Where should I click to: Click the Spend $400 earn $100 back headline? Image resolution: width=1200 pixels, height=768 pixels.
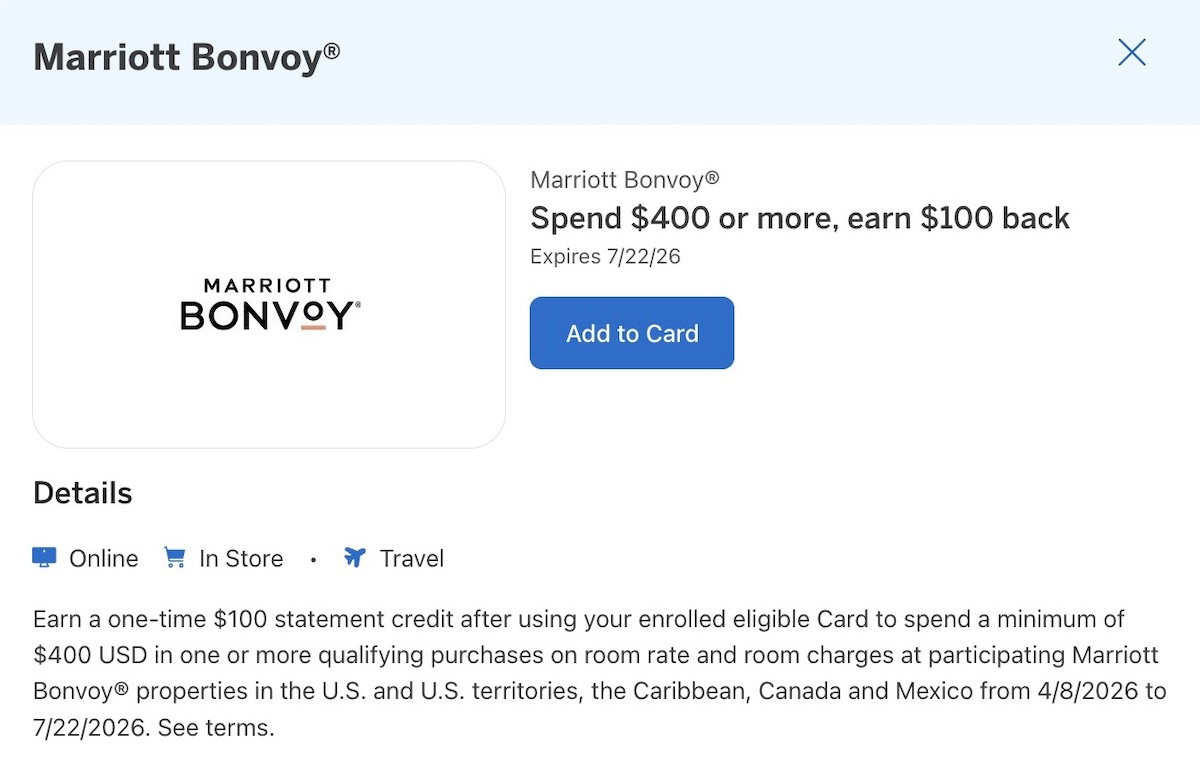click(x=800, y=218)
